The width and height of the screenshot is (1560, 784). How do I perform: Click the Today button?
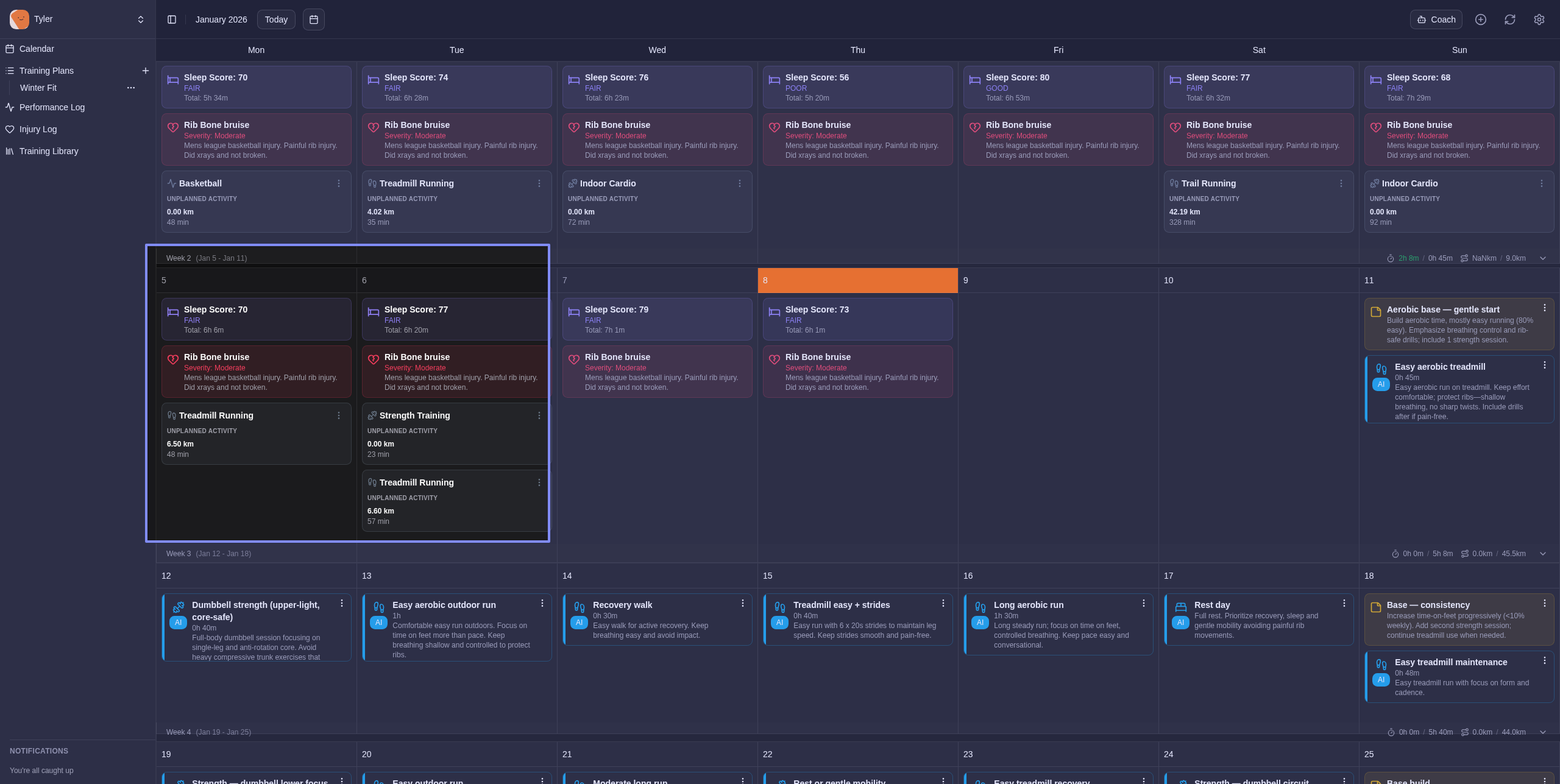tap(276, 19)
